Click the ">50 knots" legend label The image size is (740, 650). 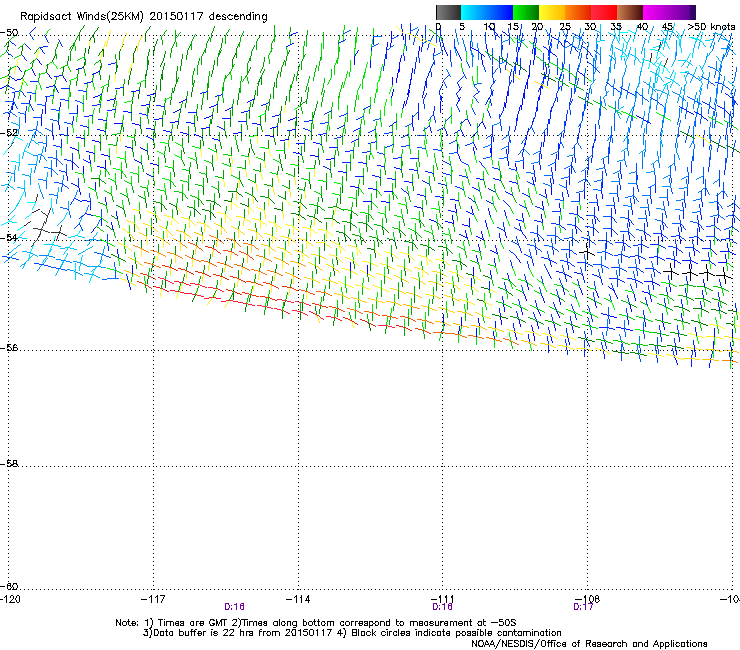[x=711, y=27]
